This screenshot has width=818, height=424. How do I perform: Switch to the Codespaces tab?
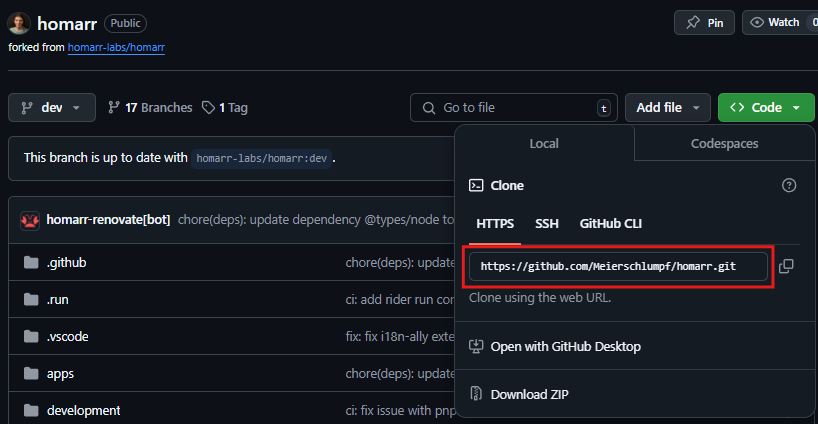tap(724, 144)
